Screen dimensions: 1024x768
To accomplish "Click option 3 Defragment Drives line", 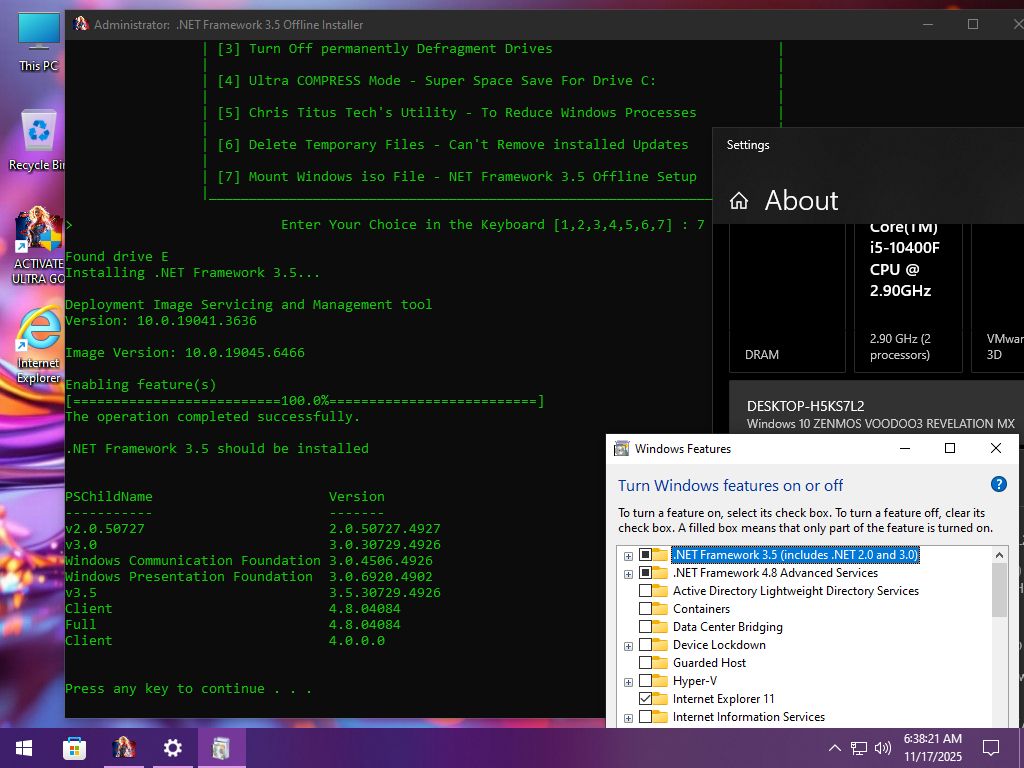I will click(385, 48).
